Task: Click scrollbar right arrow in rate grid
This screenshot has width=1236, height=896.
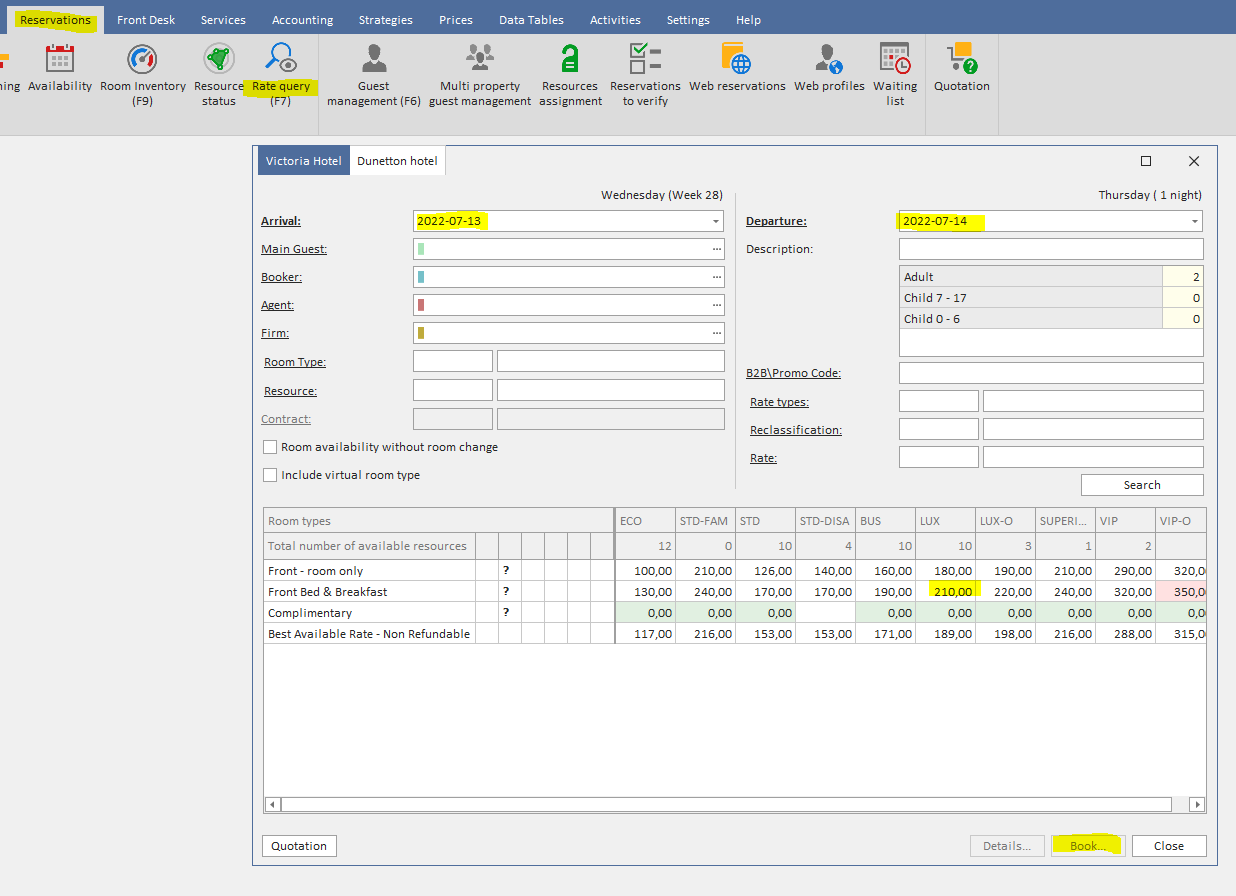Action: [1197, 804]
